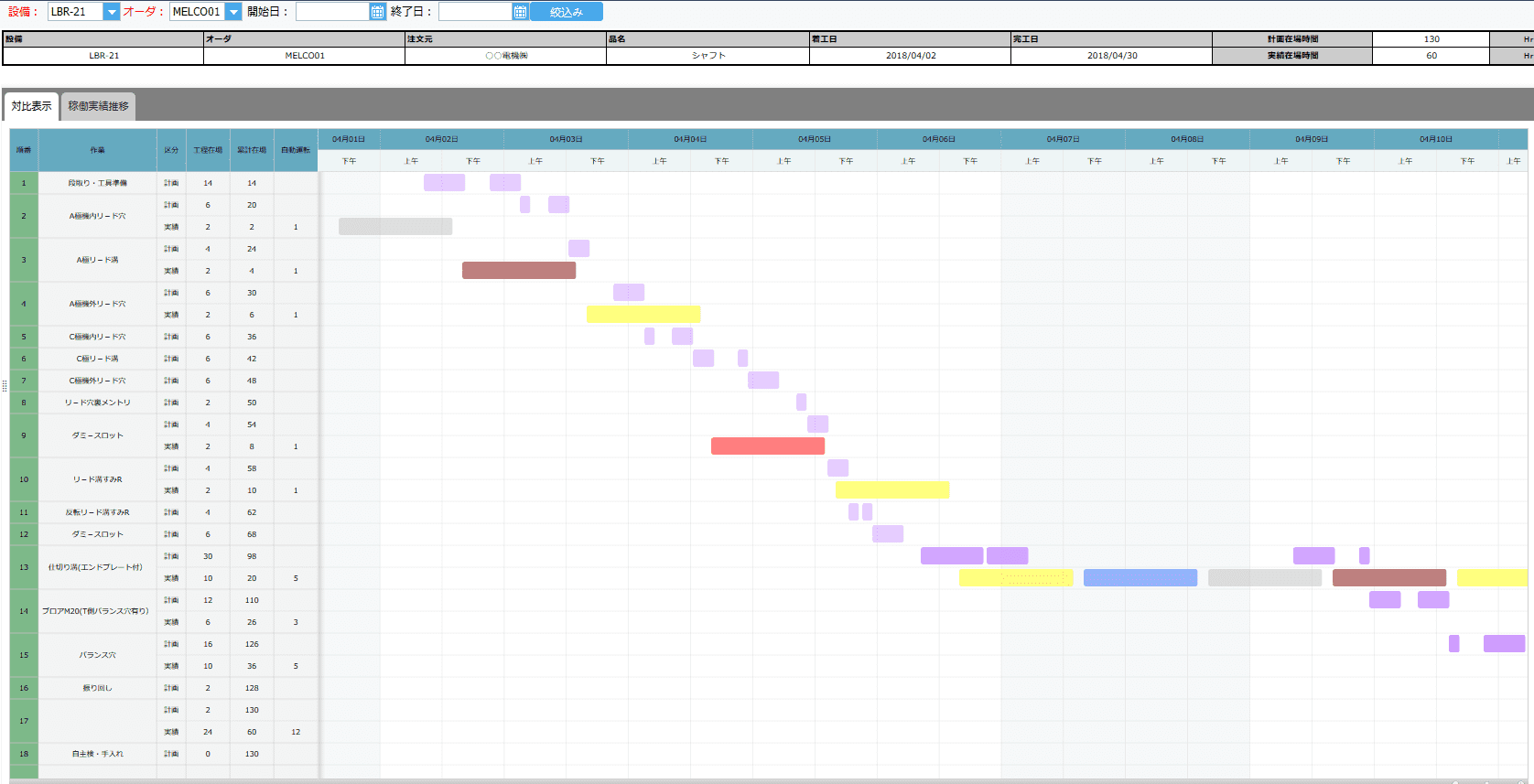Select the C極機外リード穴 task cell
The width and height of the screenshot is (1534, 784).
[x=97, y=381]
